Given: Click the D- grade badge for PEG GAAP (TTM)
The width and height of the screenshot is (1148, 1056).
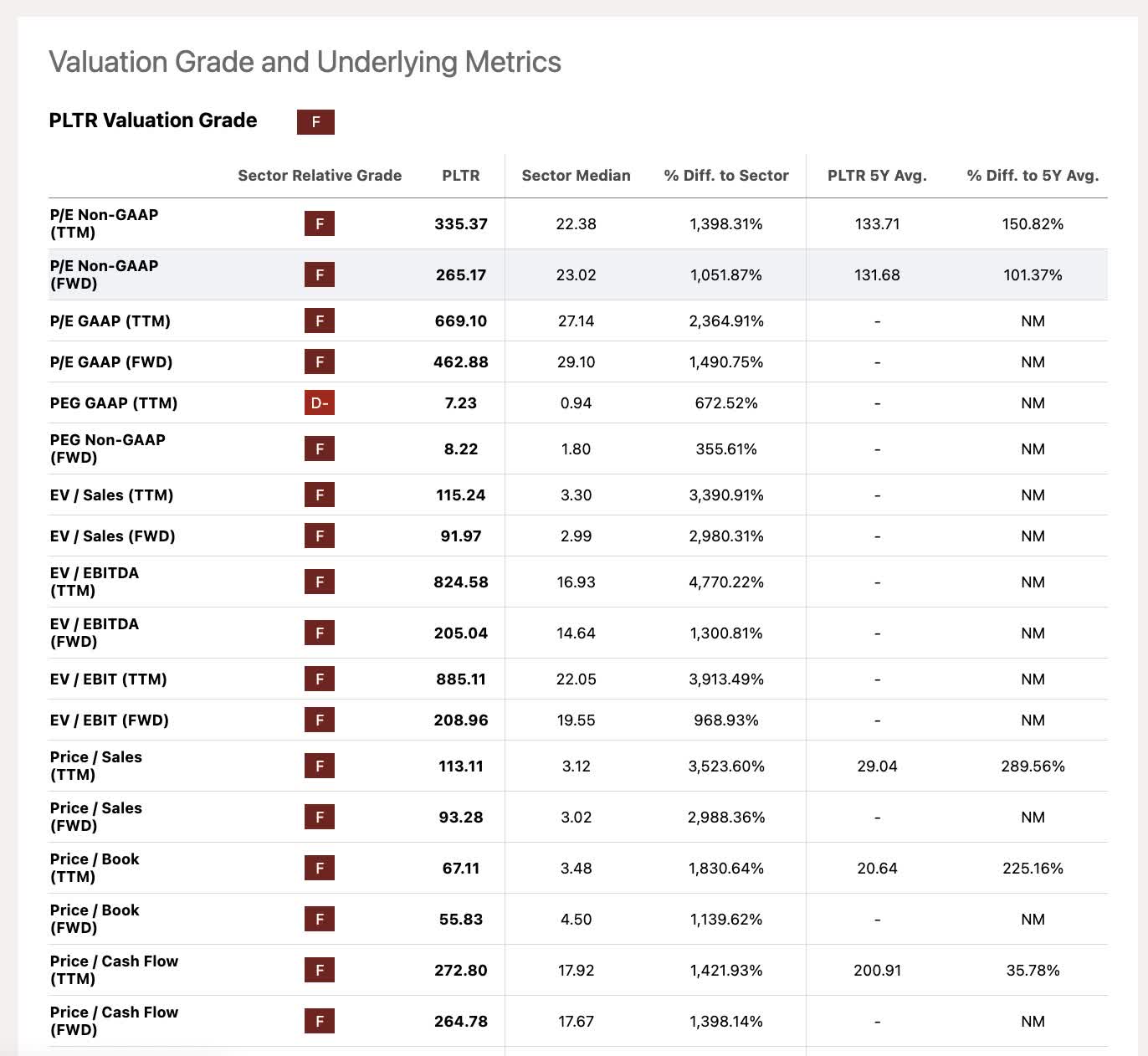Looking at the screenshot, I should coord(319,402).
